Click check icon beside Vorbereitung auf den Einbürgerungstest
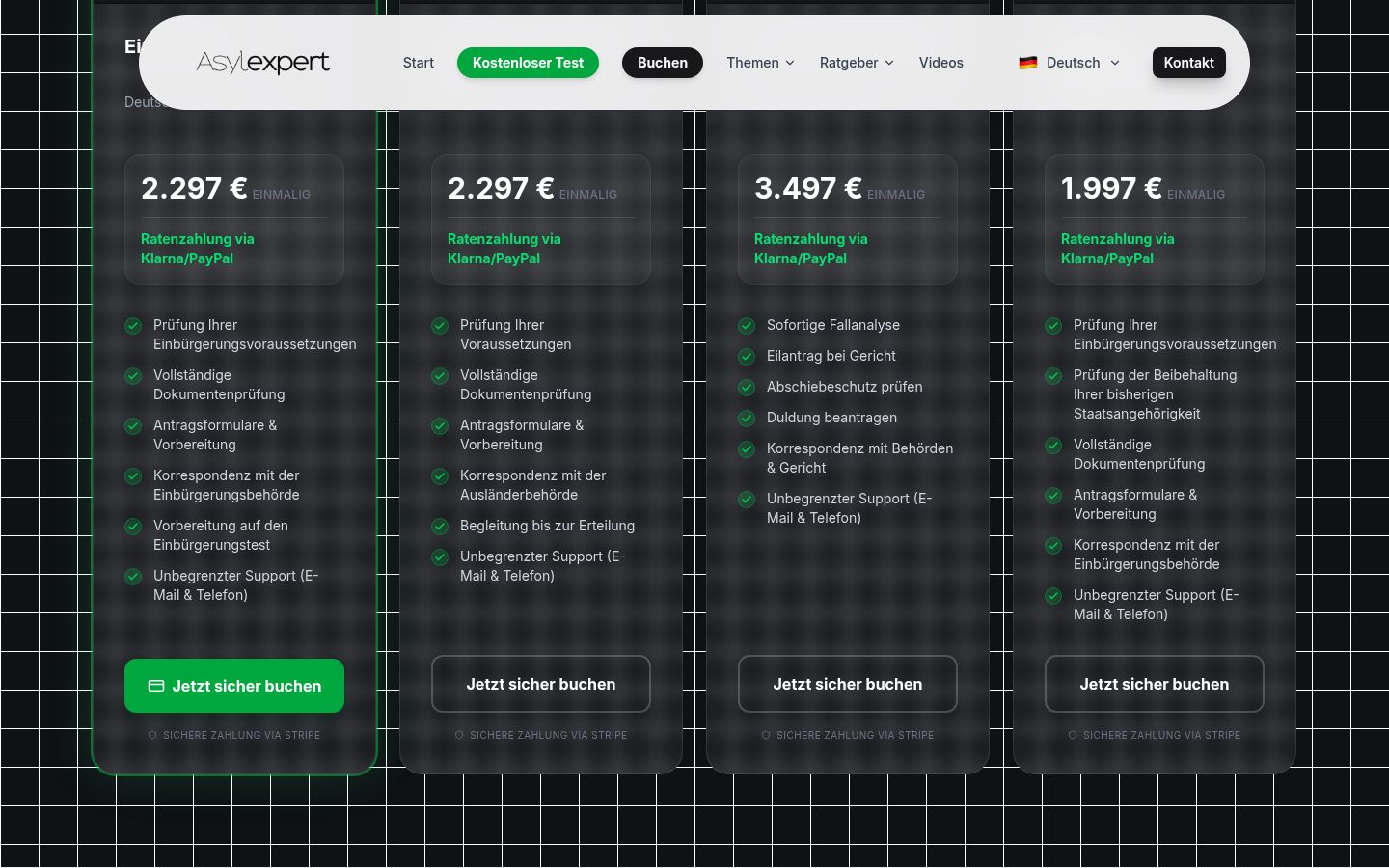This screenshot has height=868, width=1389. [x=133, y=527]
